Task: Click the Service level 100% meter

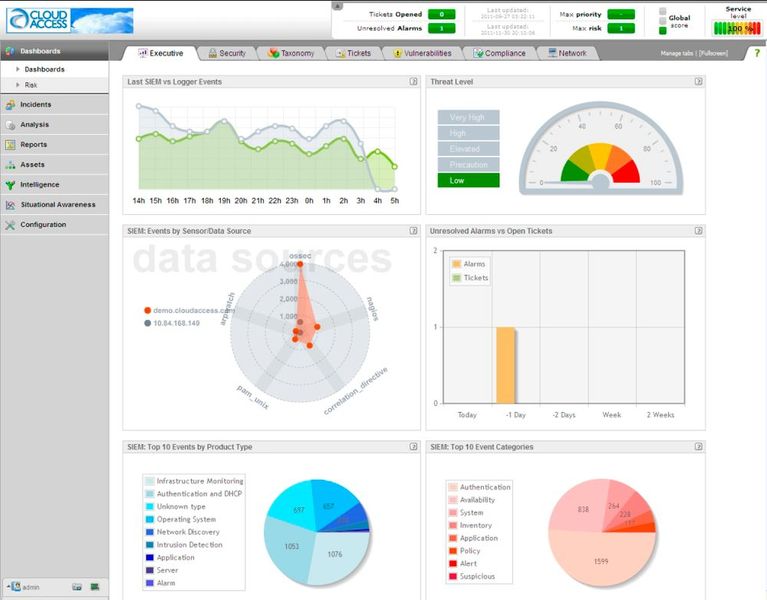Action: point(737,28)
